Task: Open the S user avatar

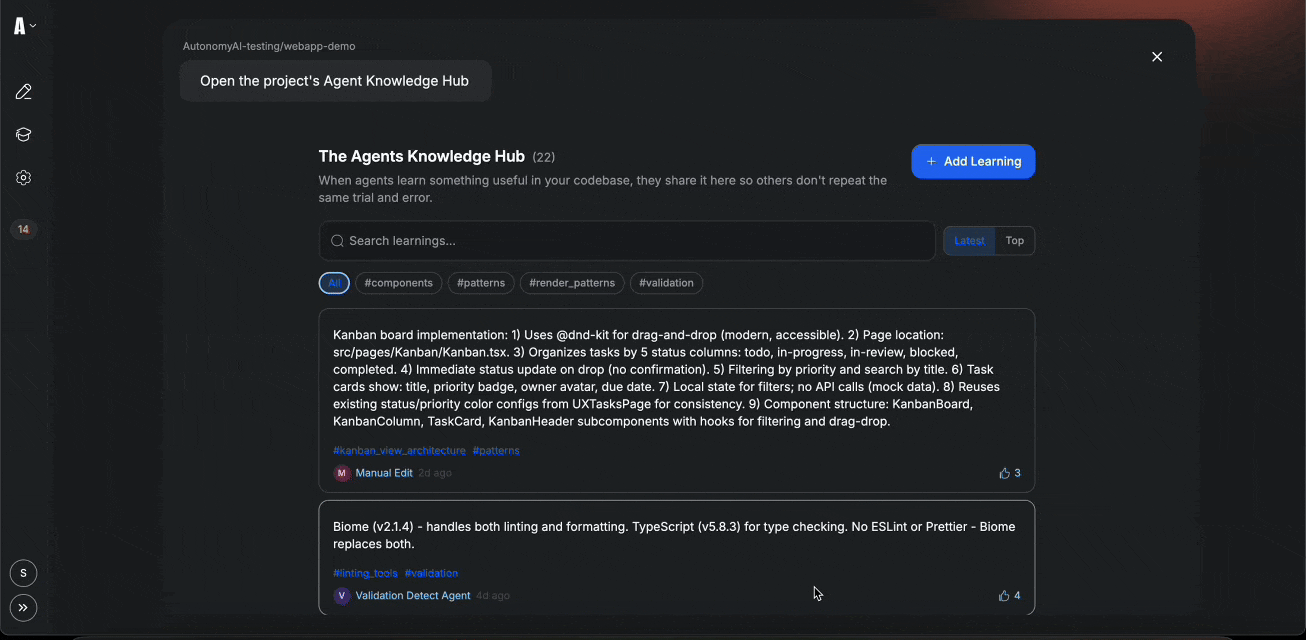Action: pyautogui.click(x=24, y=573)
